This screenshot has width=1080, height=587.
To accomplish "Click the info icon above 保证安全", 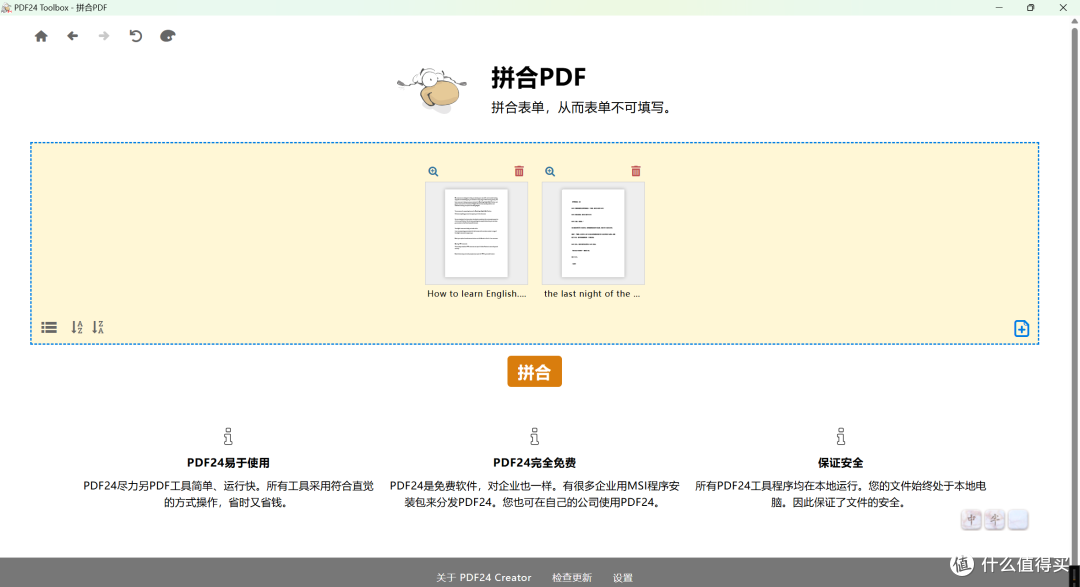I will tap(840, 436).
